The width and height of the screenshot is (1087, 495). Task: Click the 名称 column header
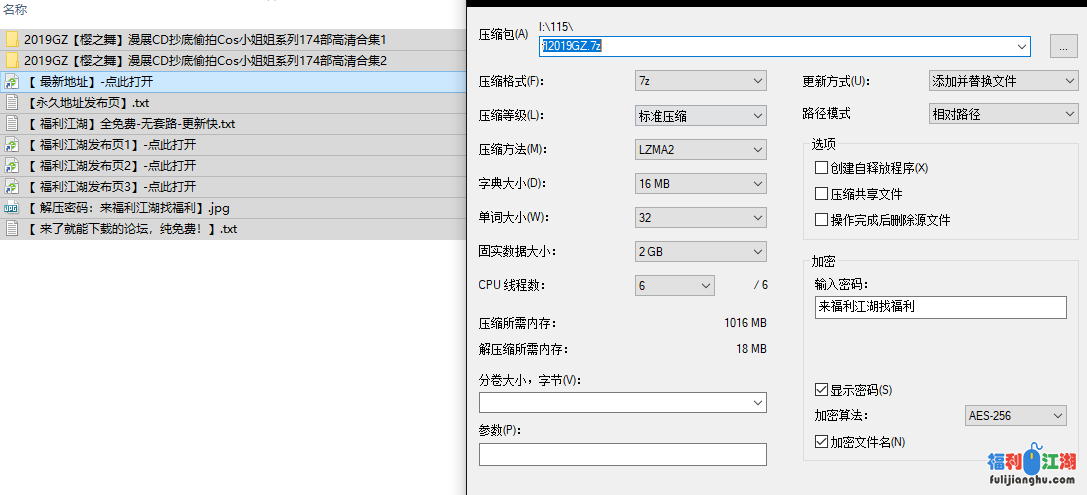click(16, 9)
